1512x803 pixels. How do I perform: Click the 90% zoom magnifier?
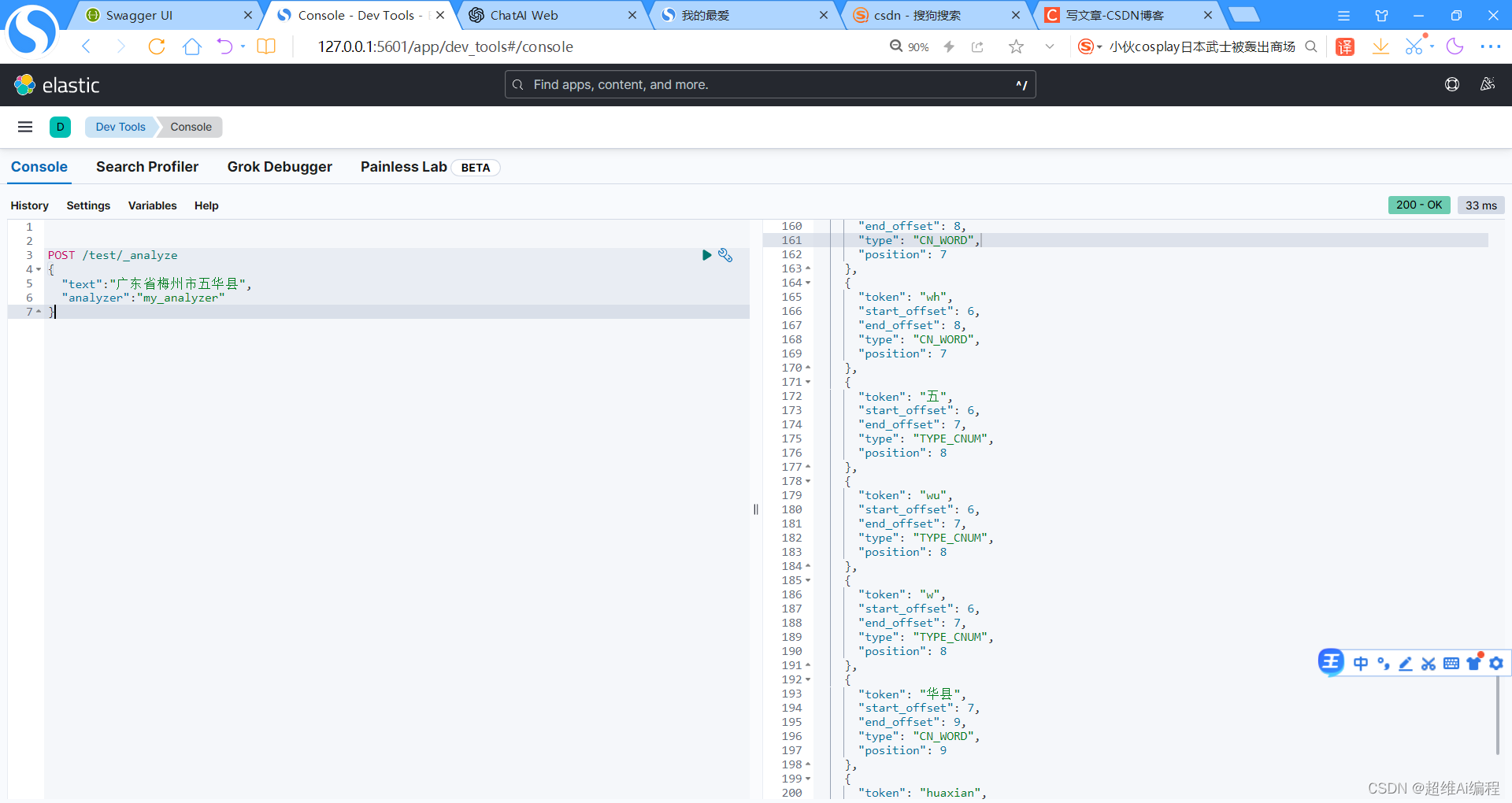click(x=896, y=46)
